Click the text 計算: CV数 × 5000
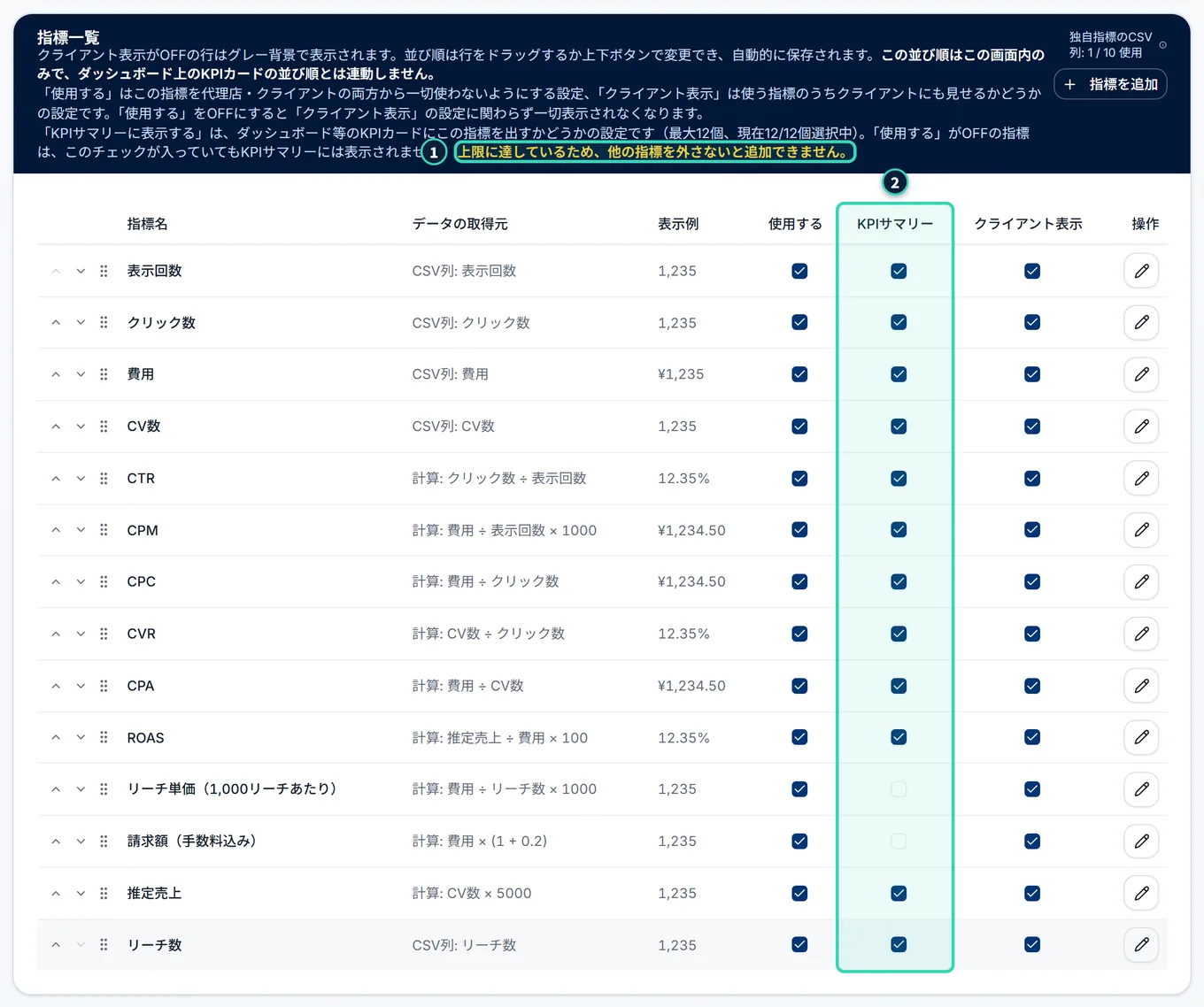 (472, 893)
